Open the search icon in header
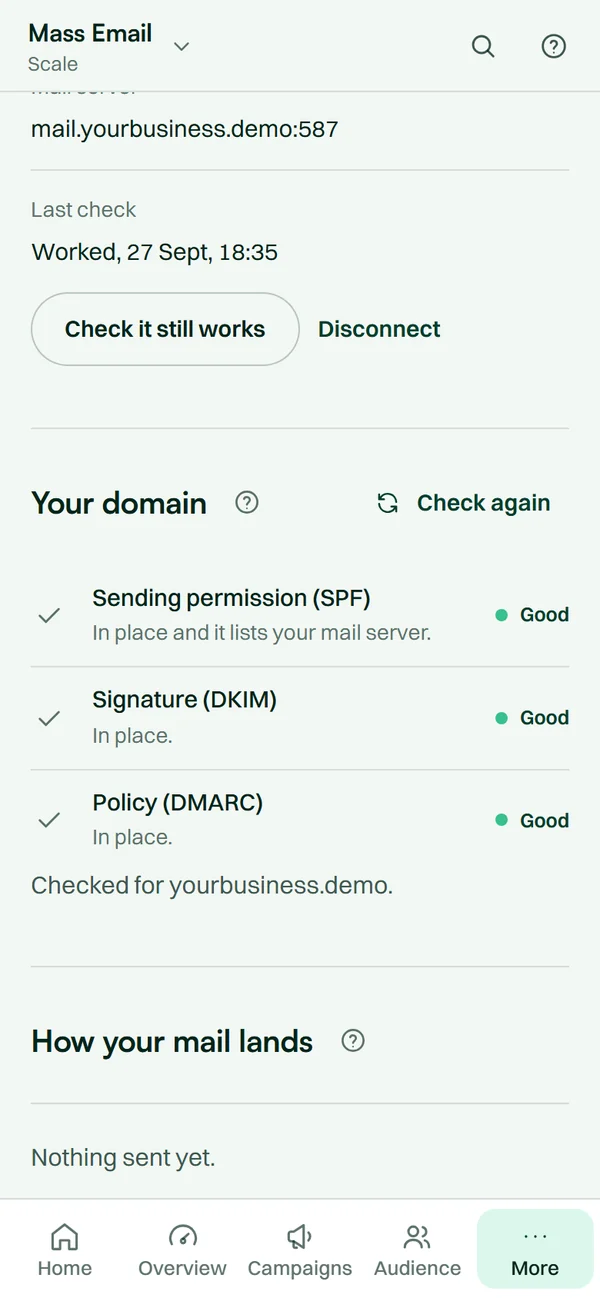The height and width of the screenshot is (1298, 600). click(x=483, y=47)
